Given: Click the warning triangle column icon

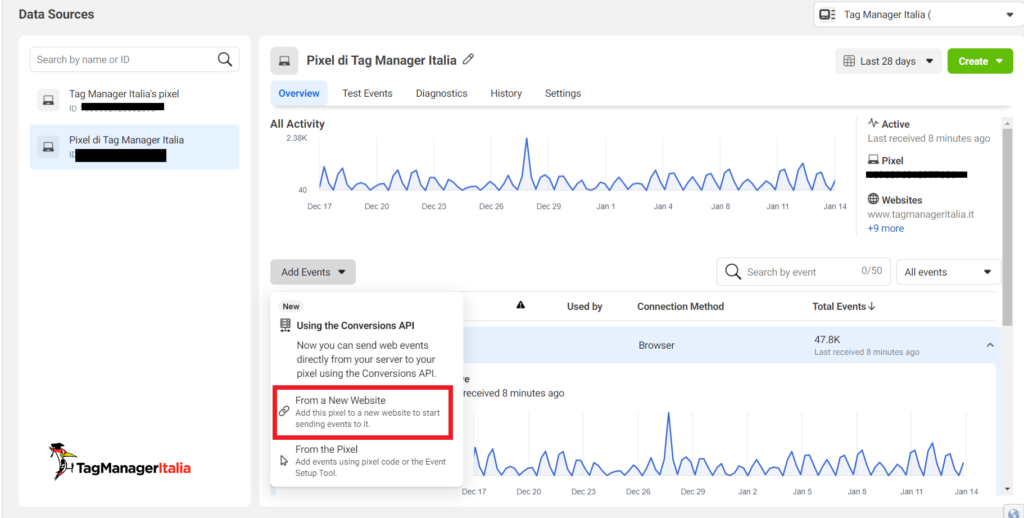Looking at the screenshot, I should coord(520,305).
